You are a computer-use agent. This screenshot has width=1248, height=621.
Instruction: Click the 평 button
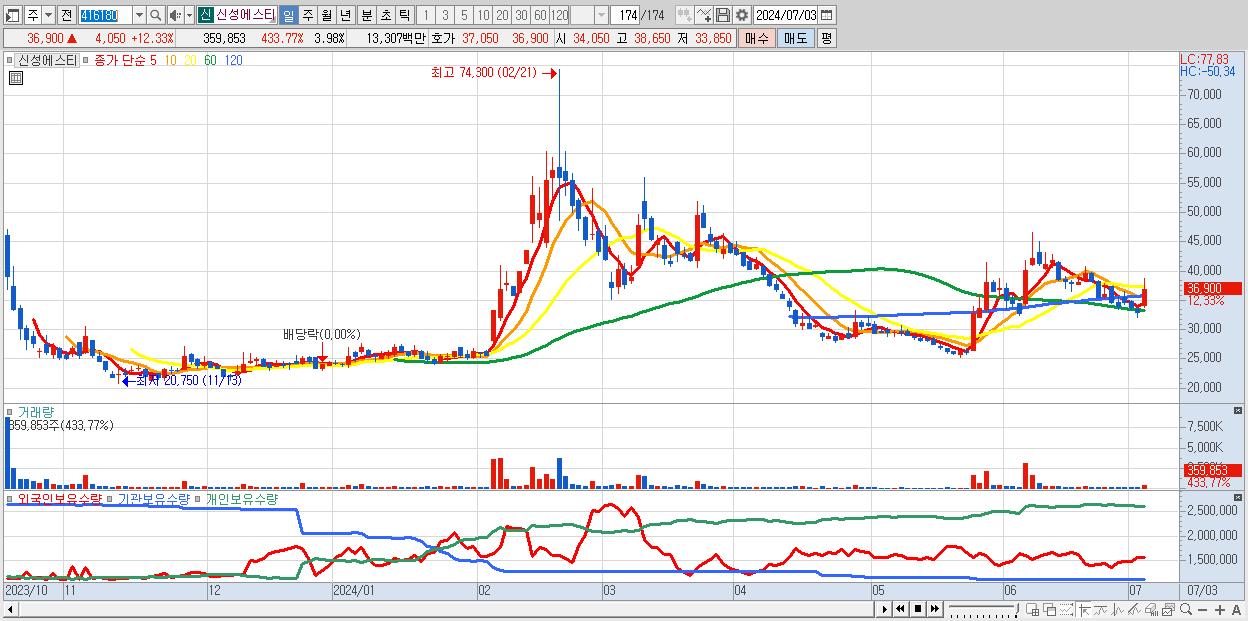click(x=825, y=38)
